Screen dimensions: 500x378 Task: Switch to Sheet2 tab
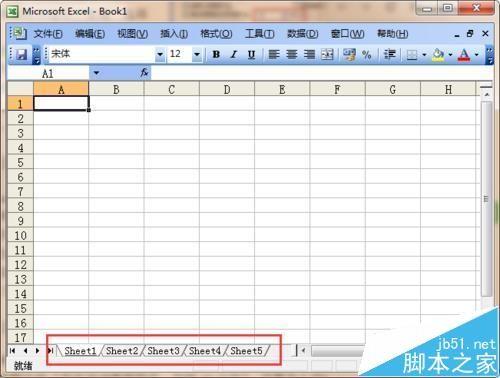tap(122, 351)
